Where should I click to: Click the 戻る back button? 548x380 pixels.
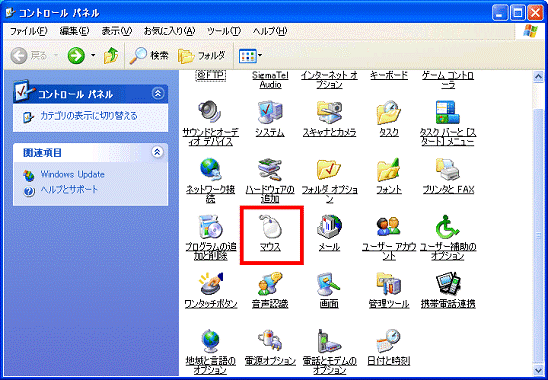tap(29, 55)
